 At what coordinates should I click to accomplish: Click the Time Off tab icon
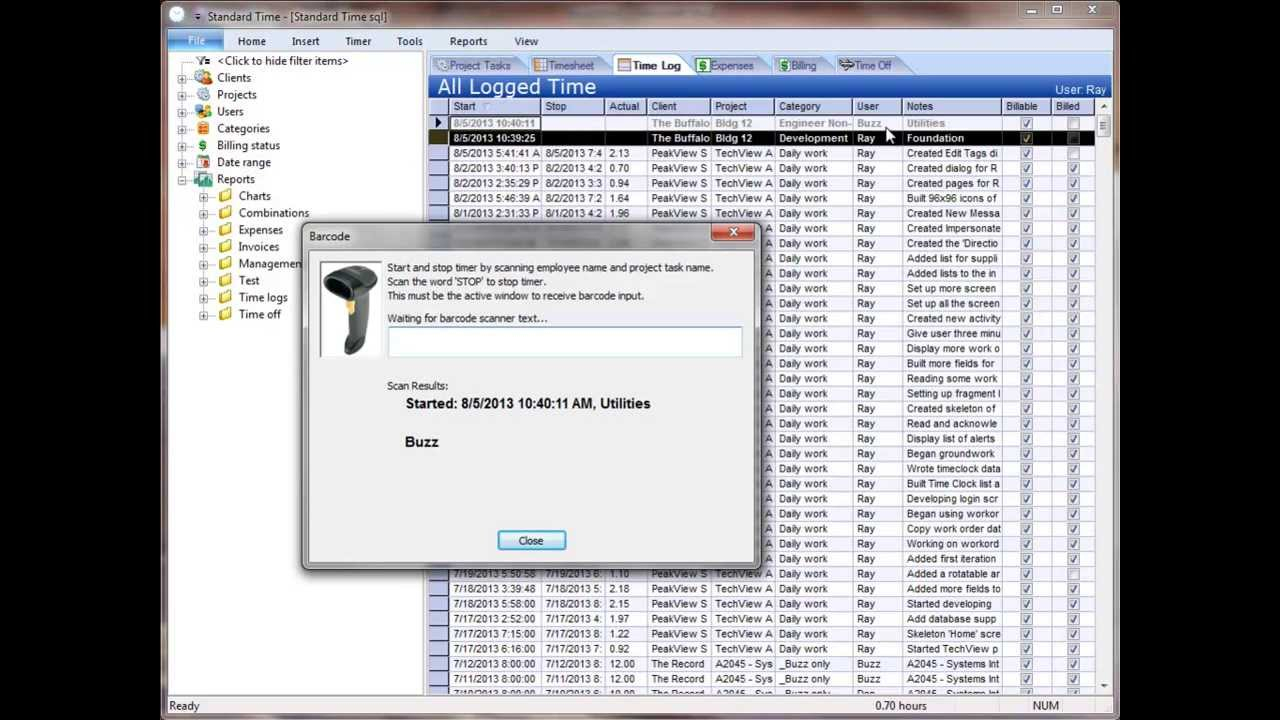click(x=846, y=65)
